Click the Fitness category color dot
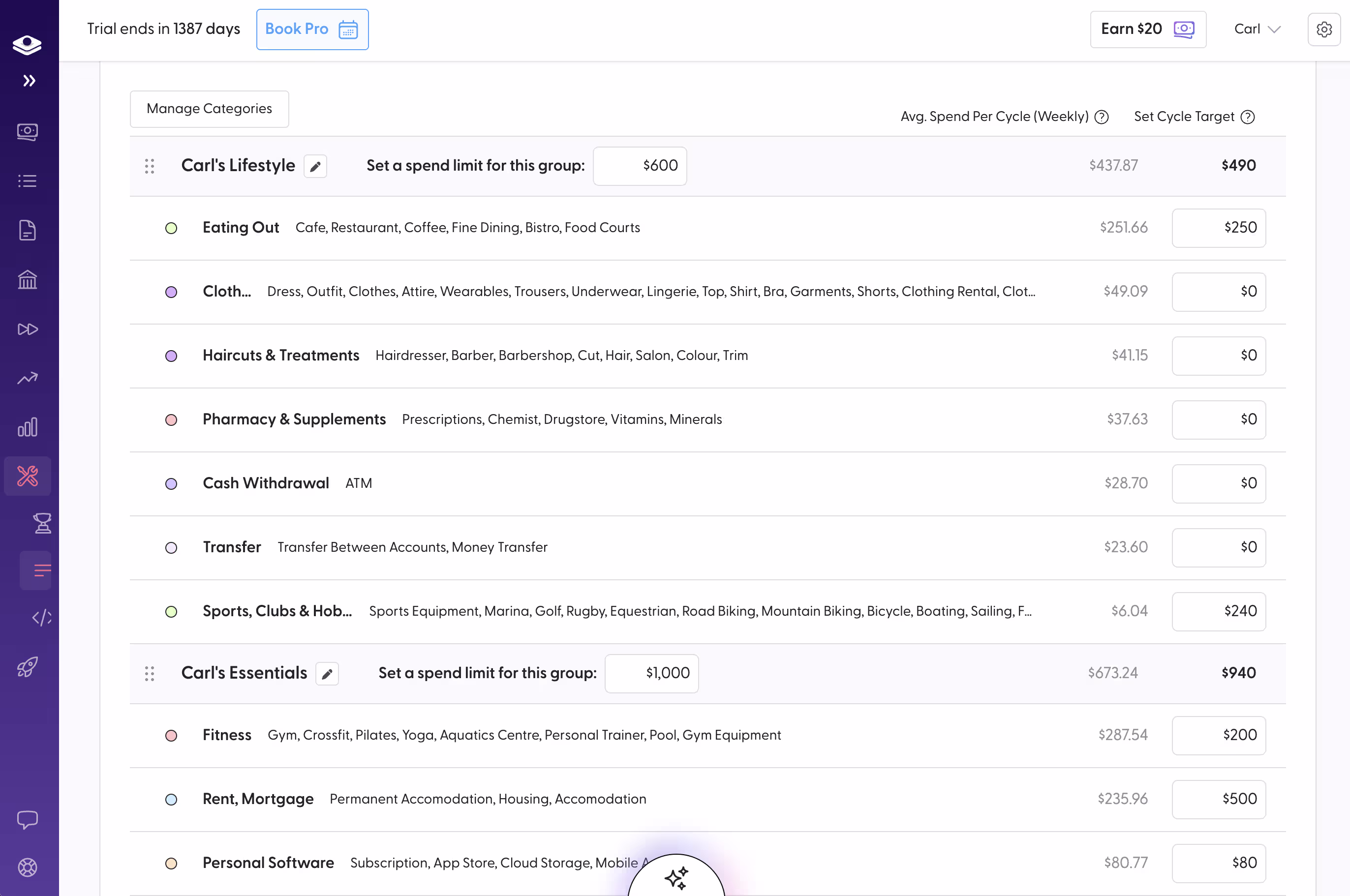The image size is (1350, 896). pyautogui.click(x=171, y=735)
